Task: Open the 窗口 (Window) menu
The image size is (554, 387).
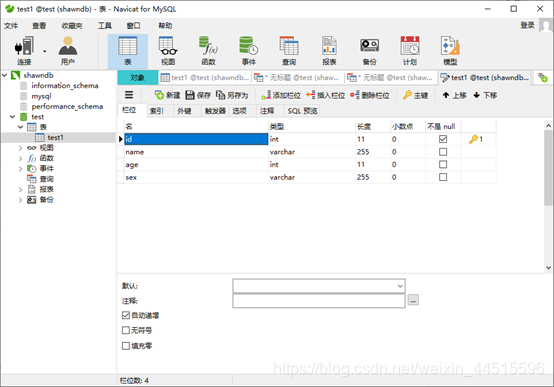Action: pos(134,26)
